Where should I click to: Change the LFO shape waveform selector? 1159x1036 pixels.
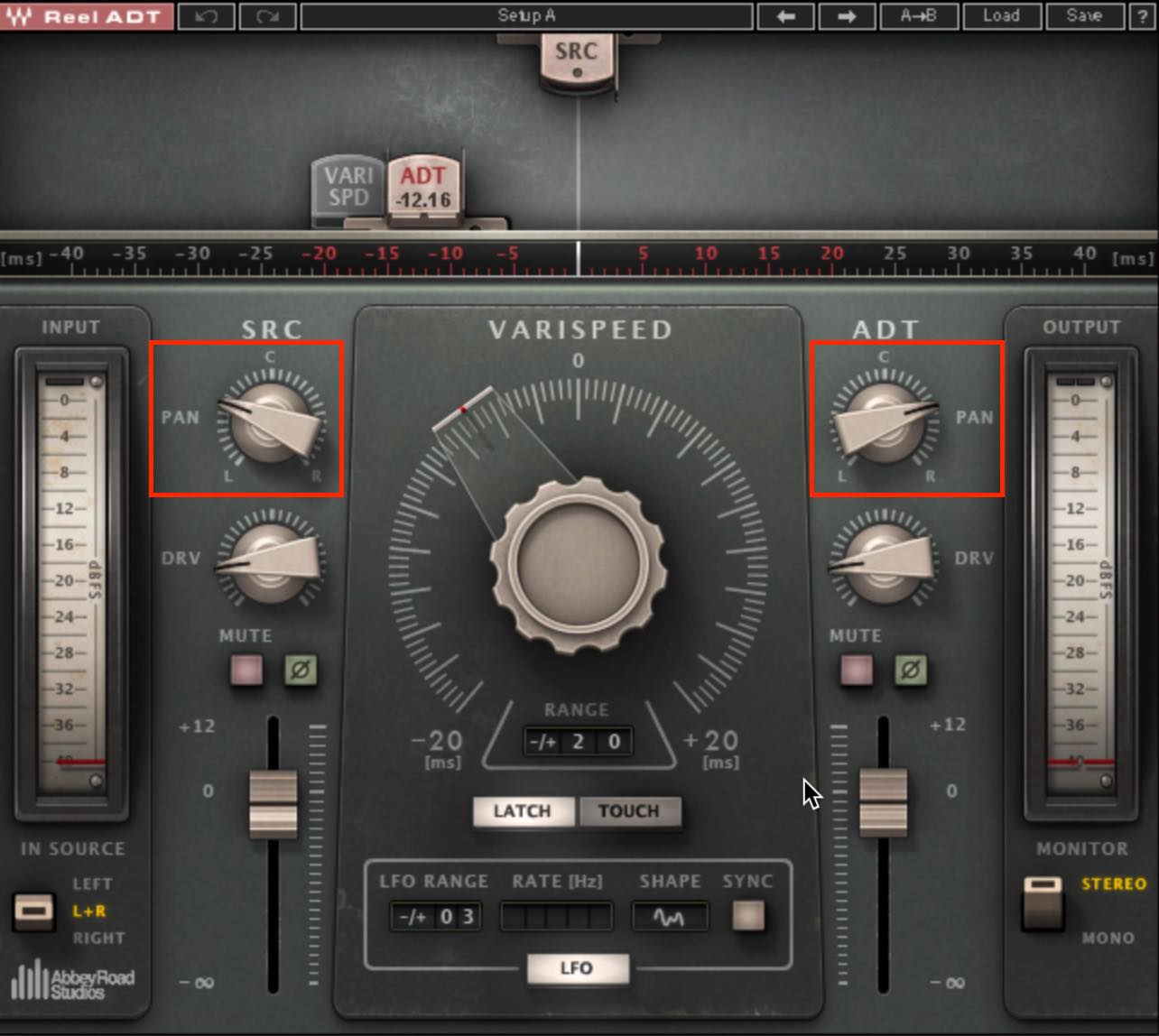pos(670,917)
